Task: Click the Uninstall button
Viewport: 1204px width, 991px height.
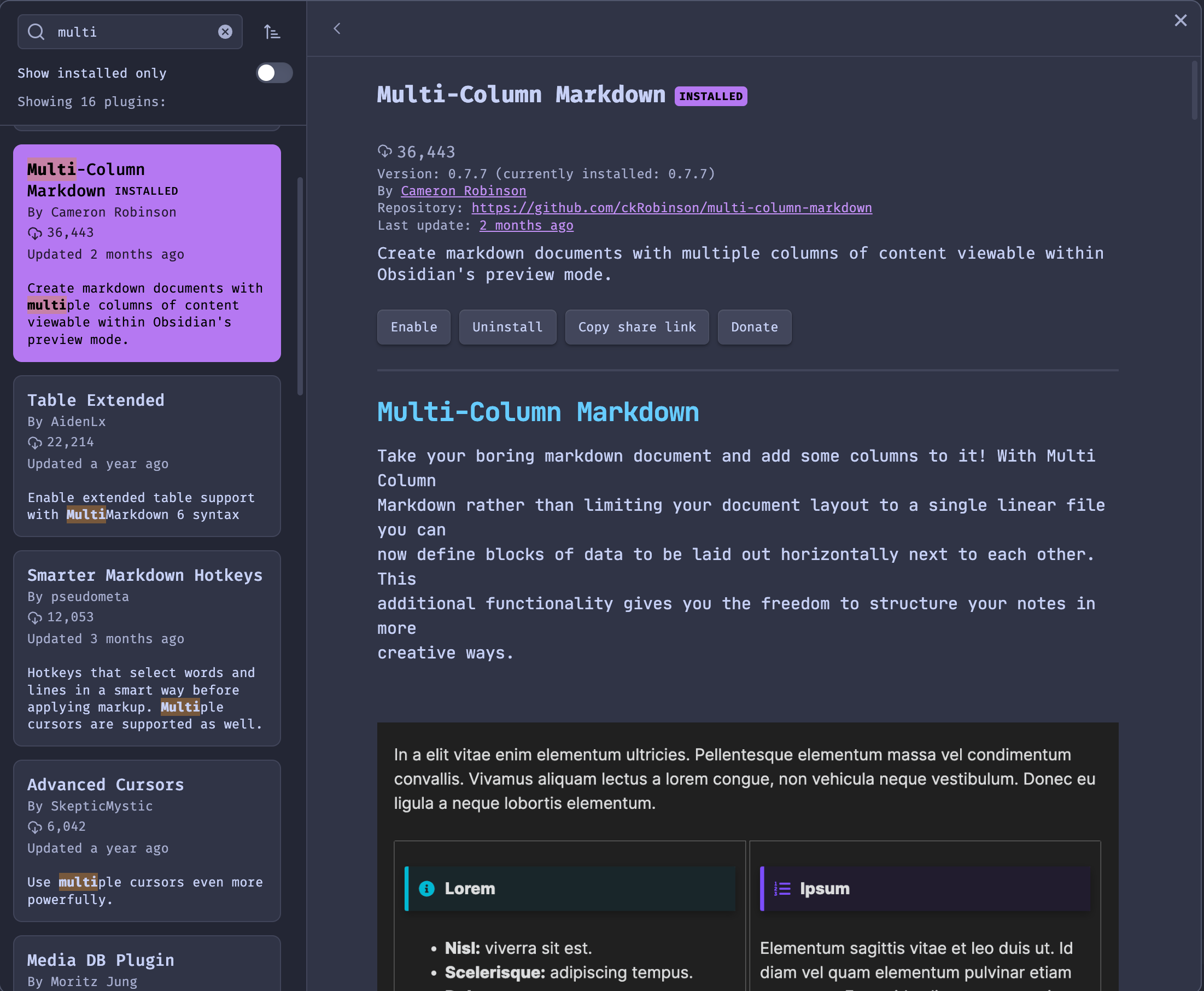Action: pos(507,327)
